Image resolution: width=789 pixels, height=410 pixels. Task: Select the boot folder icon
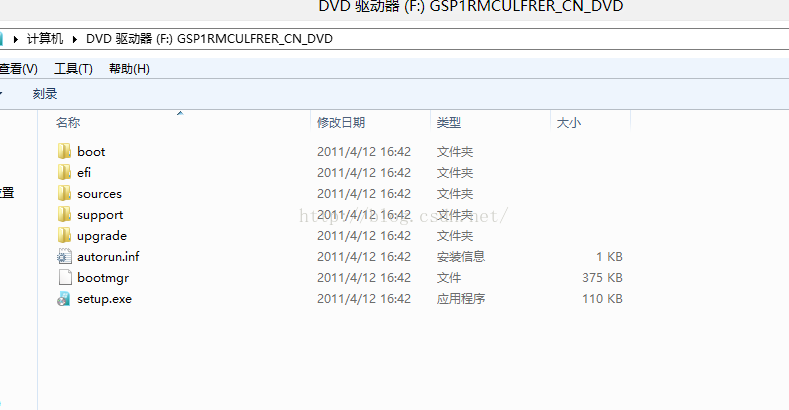pyautogui.click(x=64, y=151)
